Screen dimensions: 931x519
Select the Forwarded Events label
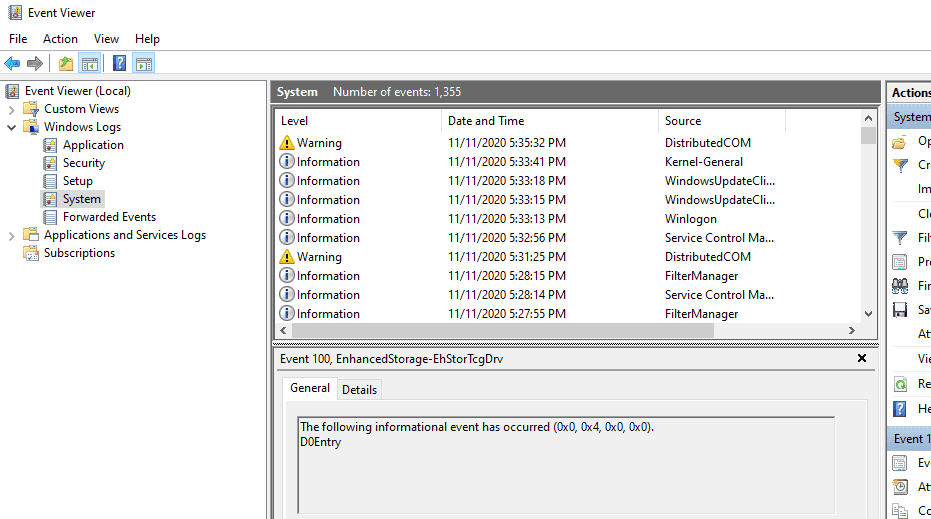coord(109,217)
